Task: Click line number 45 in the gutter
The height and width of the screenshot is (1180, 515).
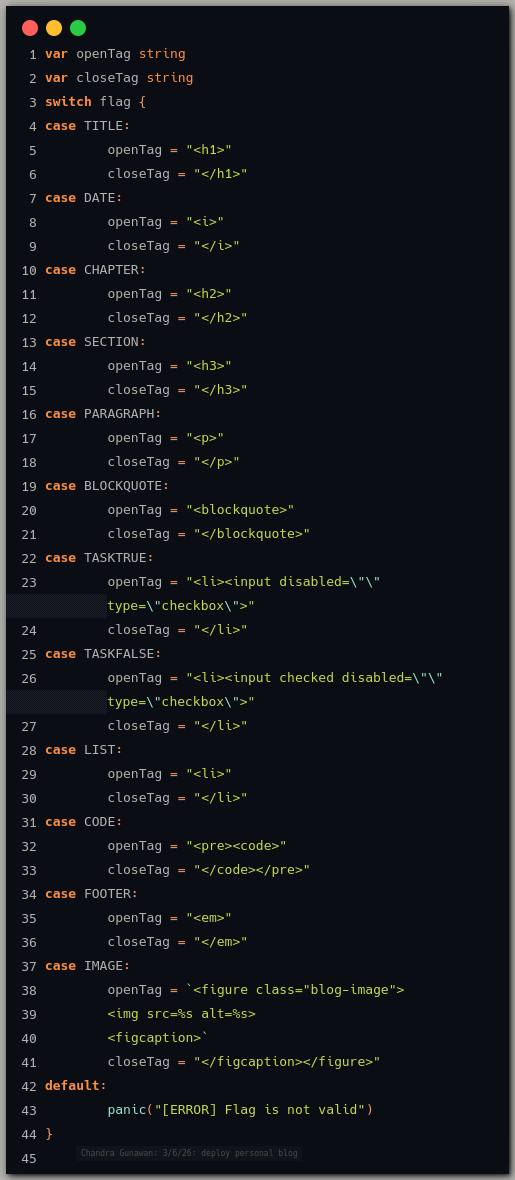Action: [x=29, y=1158]
